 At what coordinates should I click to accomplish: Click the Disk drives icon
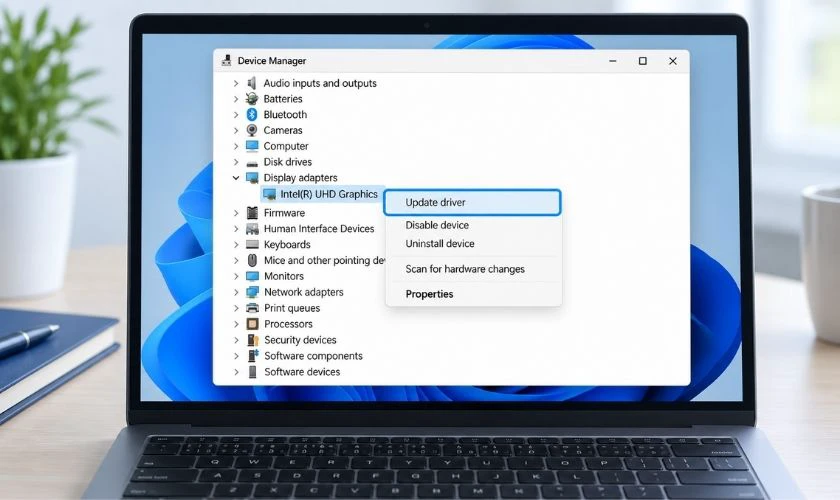(x=252, y=162)
